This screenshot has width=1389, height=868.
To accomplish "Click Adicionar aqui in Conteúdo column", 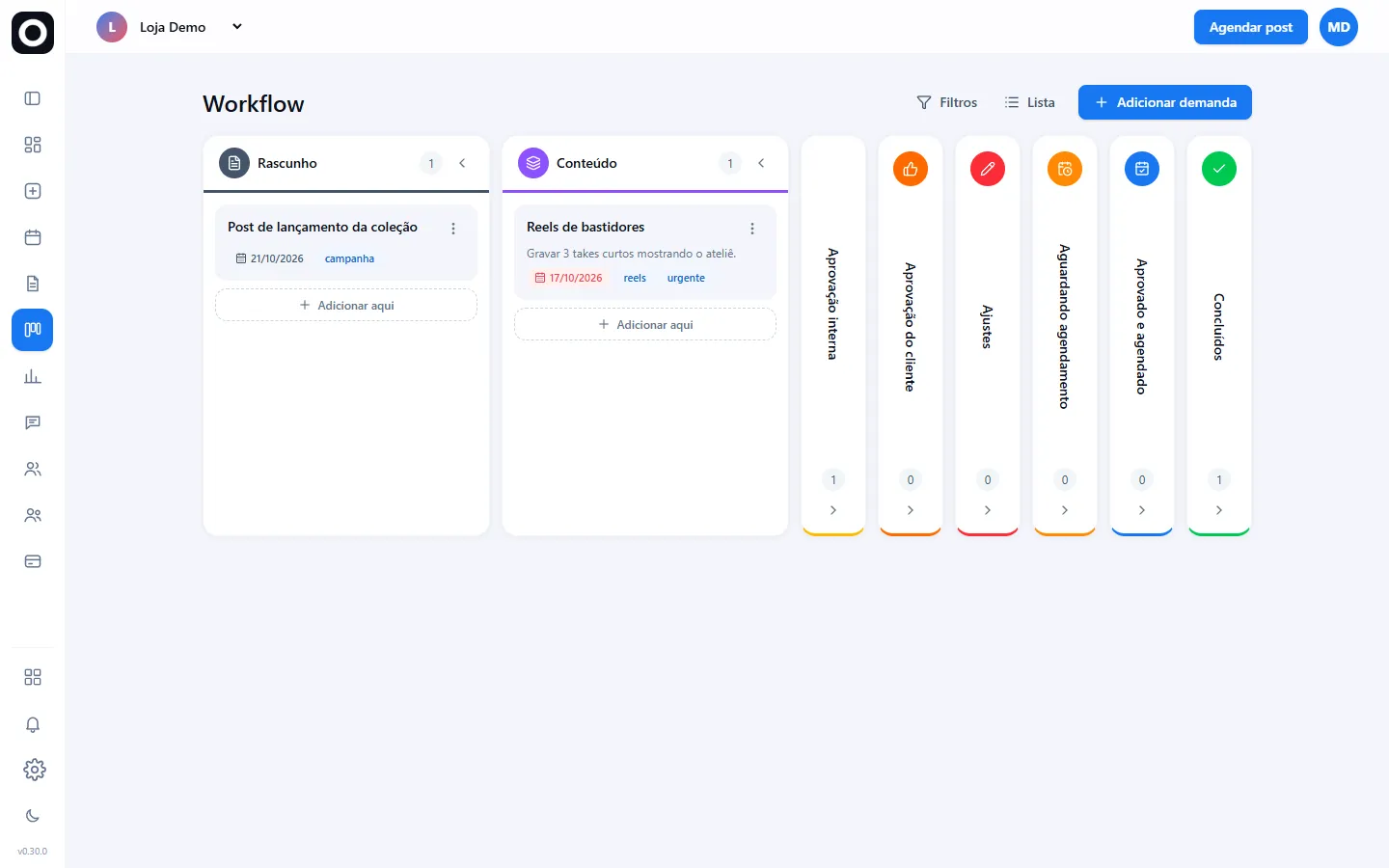I will 645,324.
